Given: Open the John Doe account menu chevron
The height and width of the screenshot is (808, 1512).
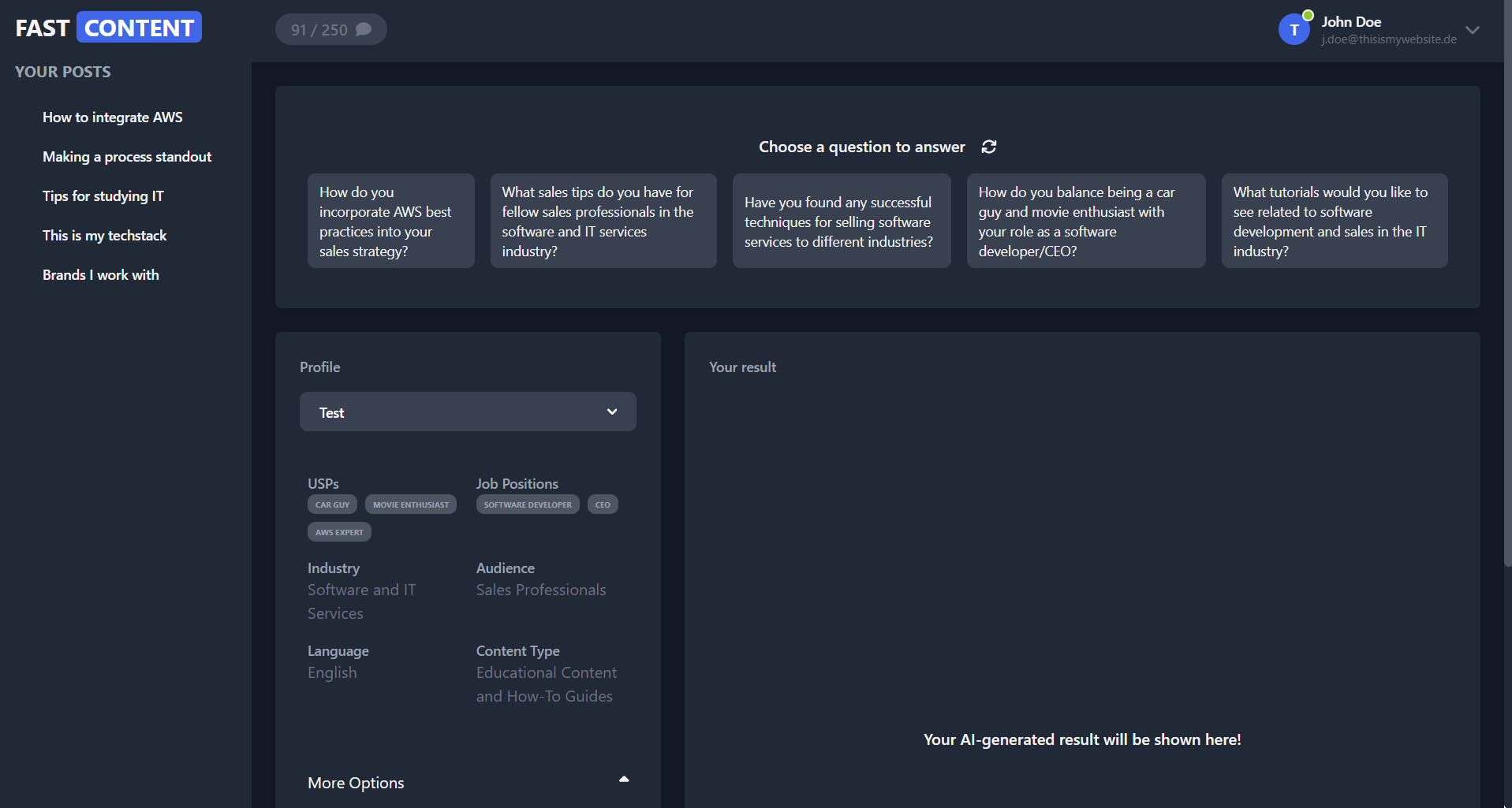Looking at the screenshot, I should point(1472,30).
